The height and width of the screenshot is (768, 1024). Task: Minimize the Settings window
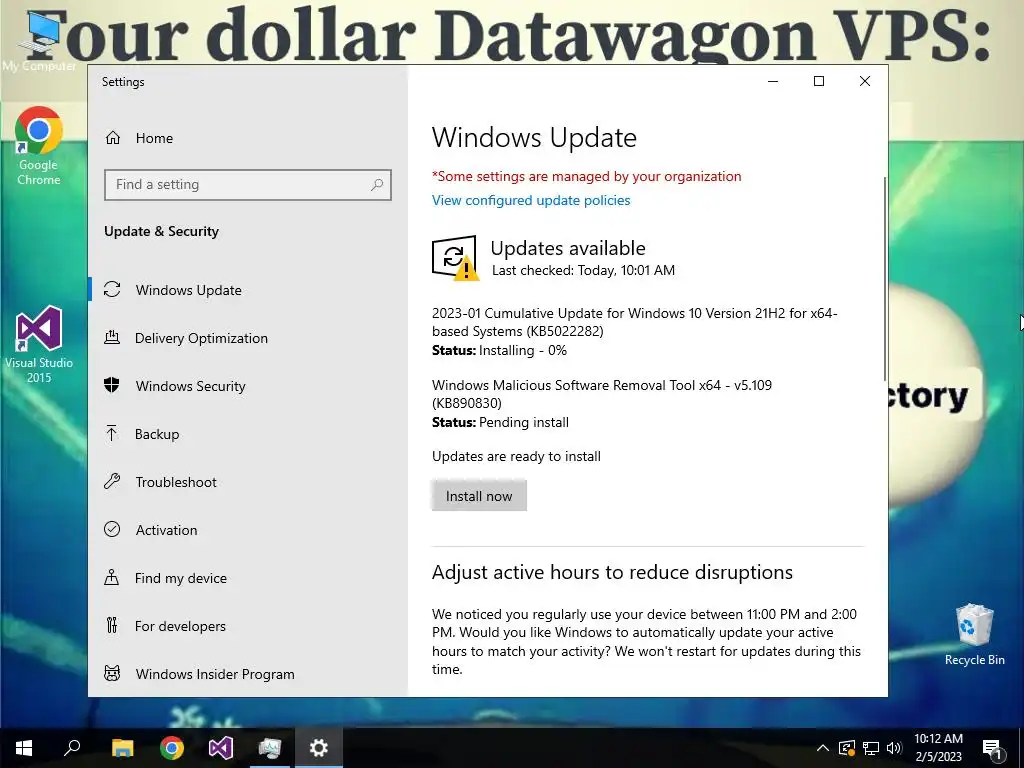click(x=773, y=81)
